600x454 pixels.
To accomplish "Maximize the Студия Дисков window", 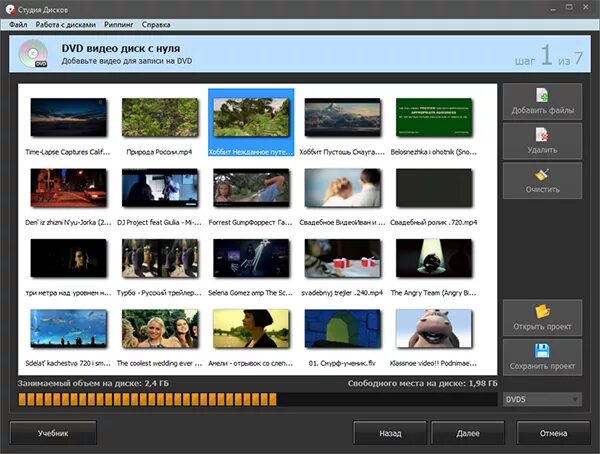I will pos(569,7).
